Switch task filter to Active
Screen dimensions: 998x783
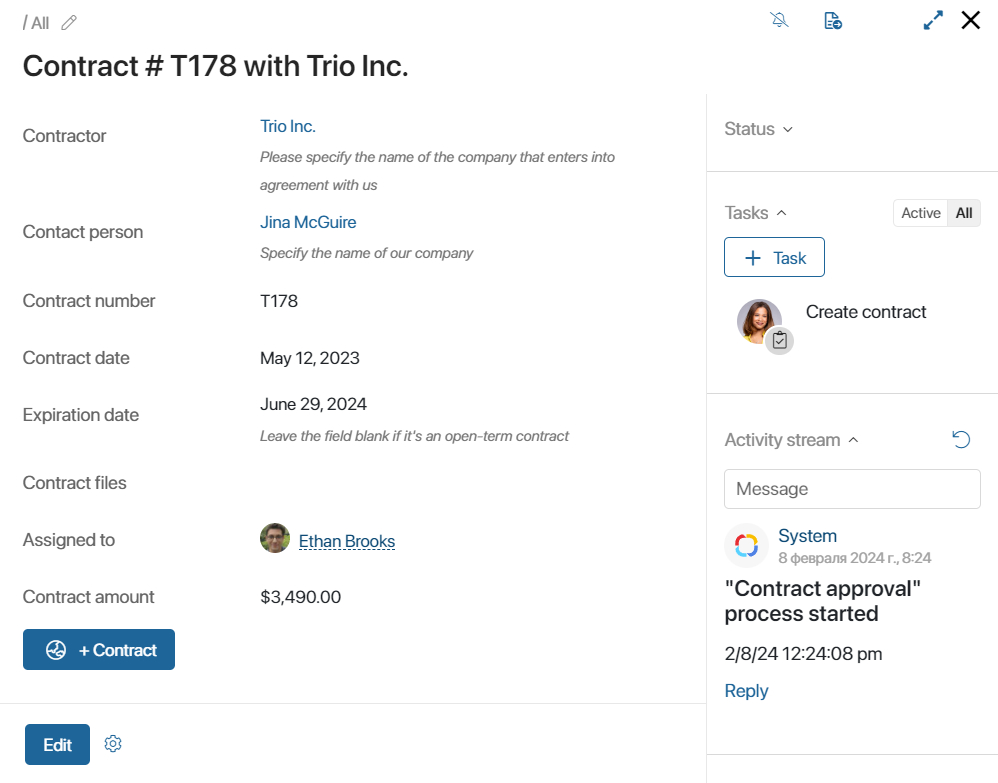[920, 213]
